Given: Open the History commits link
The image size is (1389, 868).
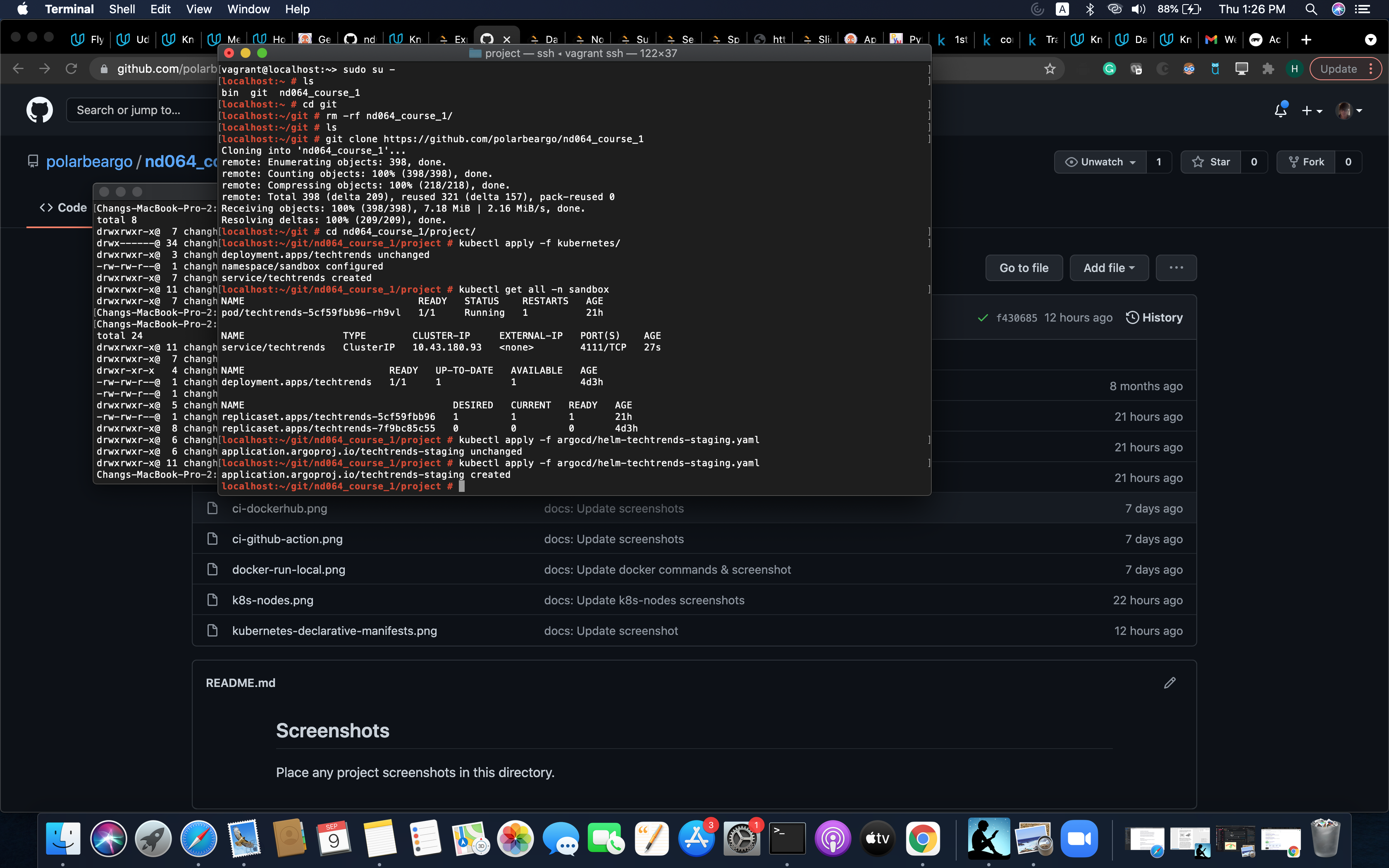Looking at the screenshot, I should click(1154, 317).
